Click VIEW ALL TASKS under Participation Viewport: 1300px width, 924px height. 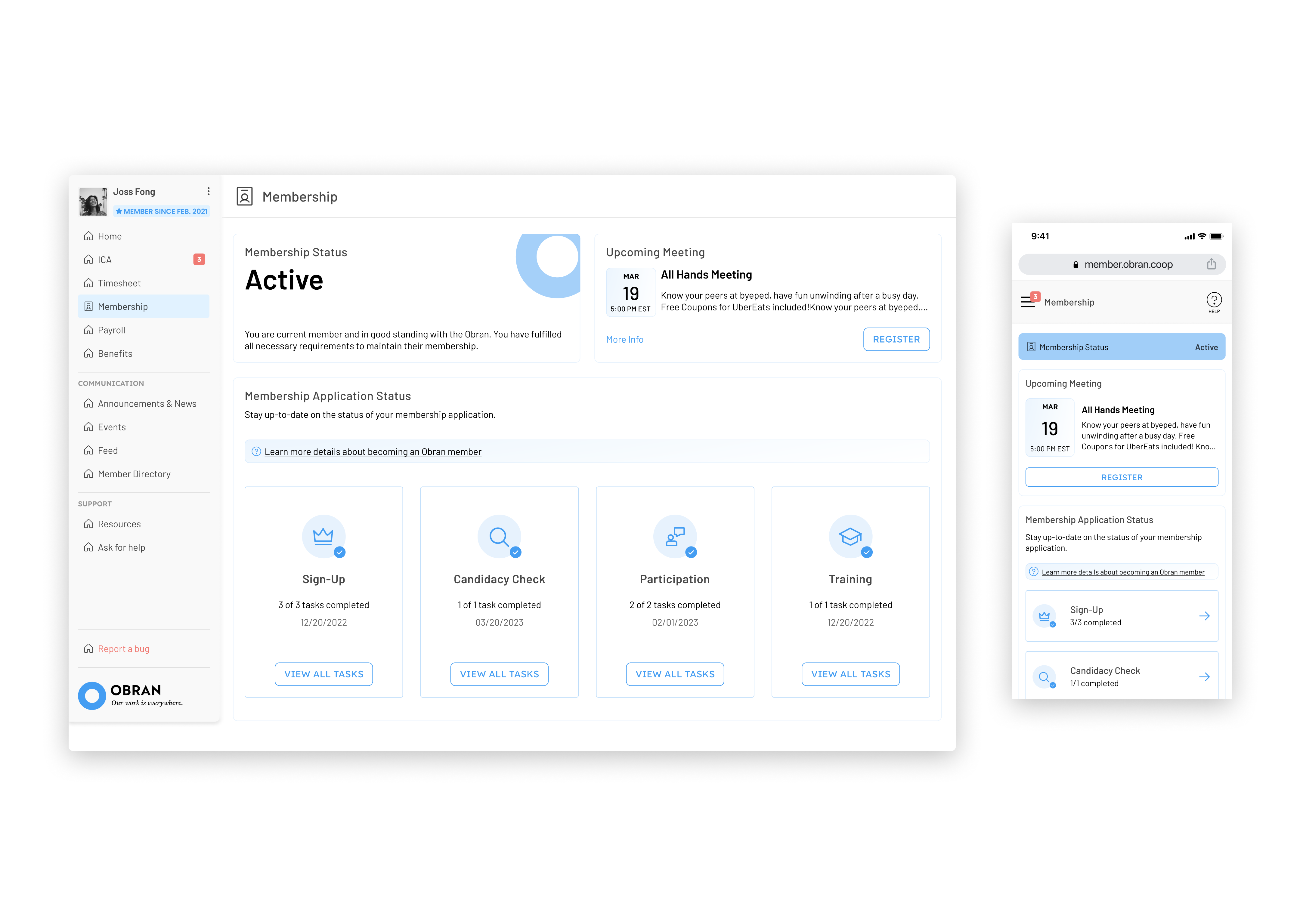coord(675,674)
